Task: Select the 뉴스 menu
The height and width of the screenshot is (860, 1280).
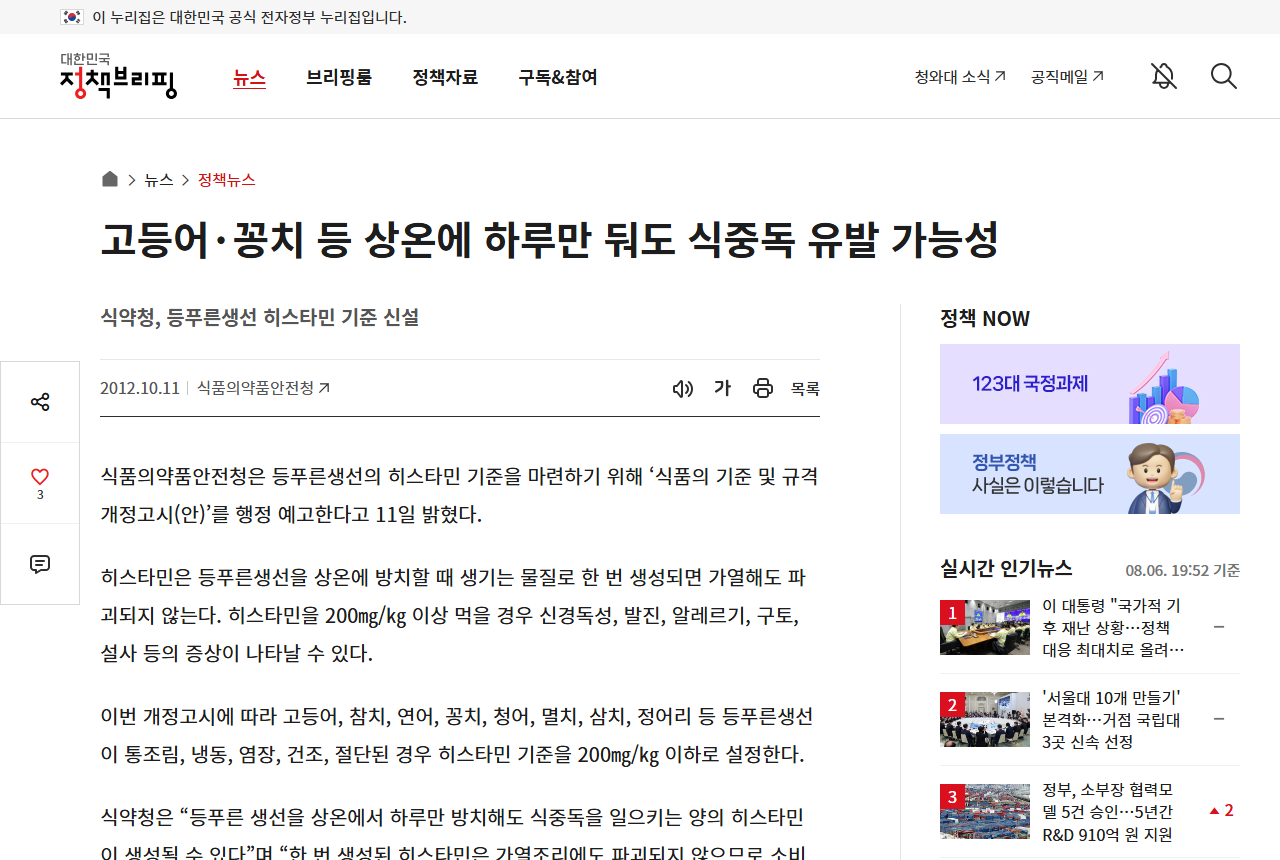Action: (249, 77)
